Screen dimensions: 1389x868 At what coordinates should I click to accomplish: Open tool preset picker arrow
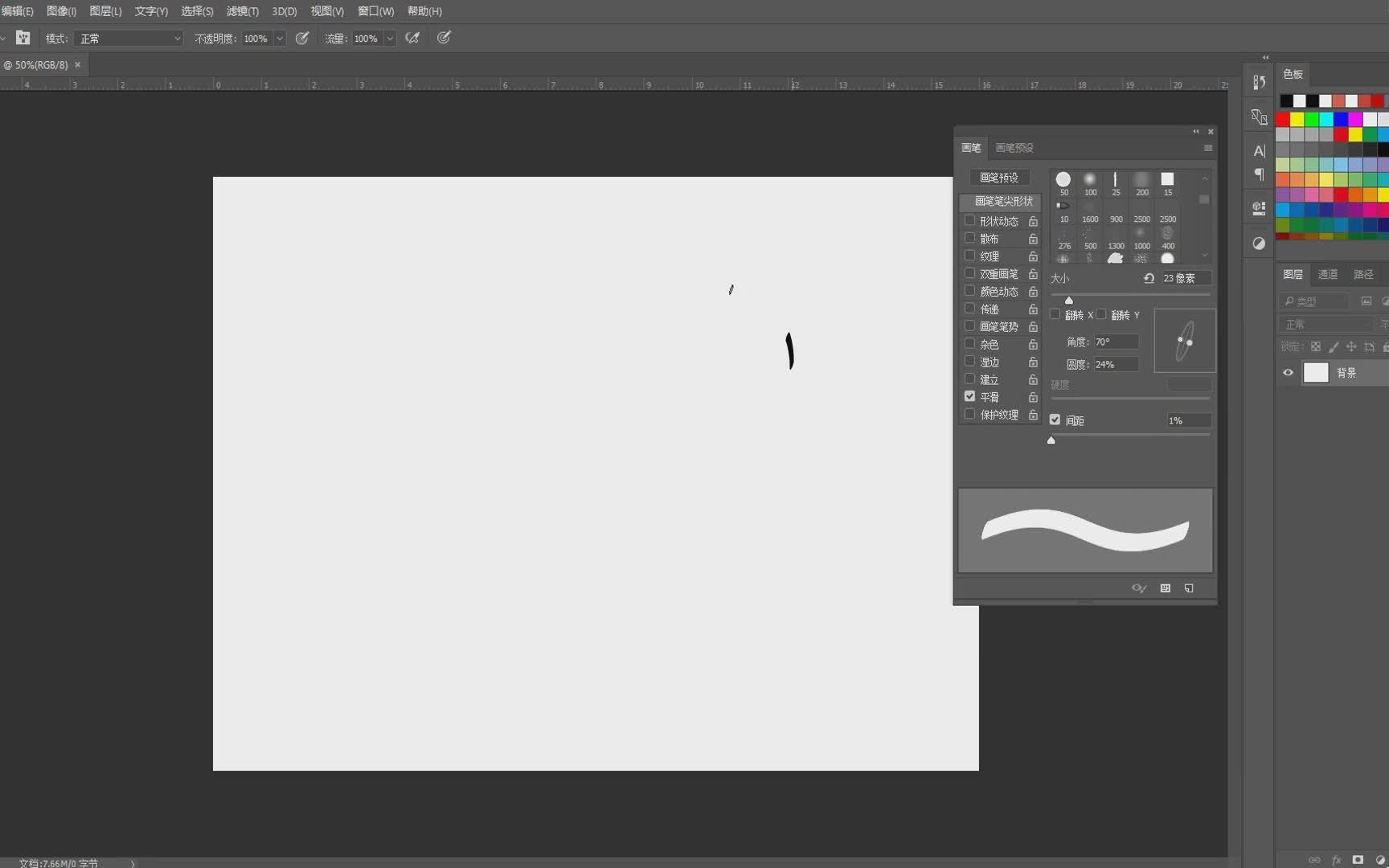[x=3, y=38]
